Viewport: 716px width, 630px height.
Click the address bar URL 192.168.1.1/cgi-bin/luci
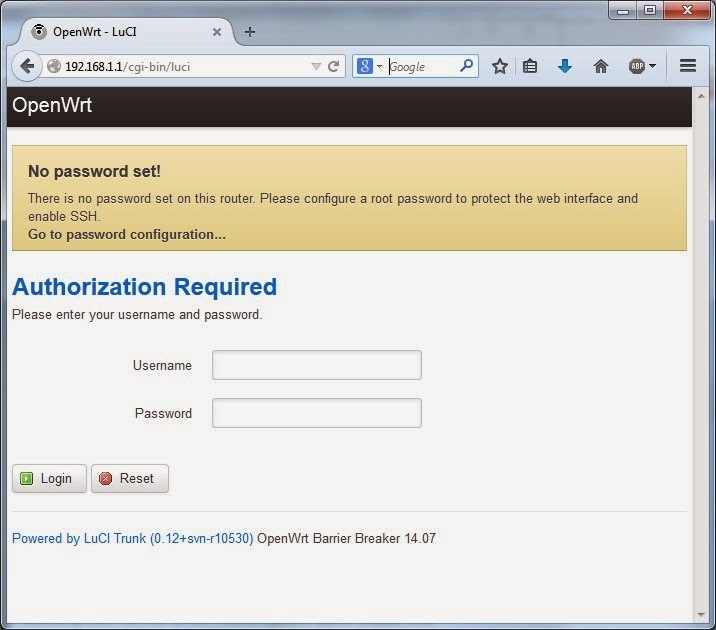127,67
